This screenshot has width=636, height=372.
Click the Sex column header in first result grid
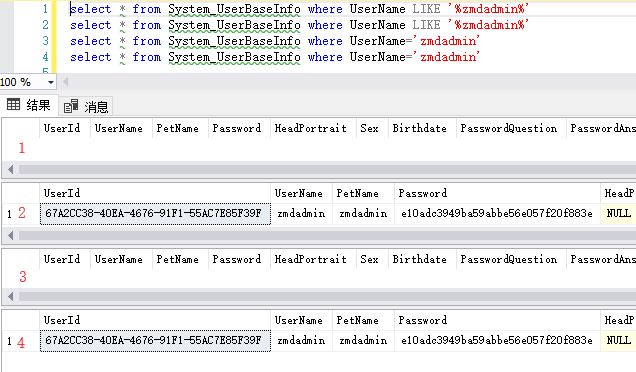point(372,128)
